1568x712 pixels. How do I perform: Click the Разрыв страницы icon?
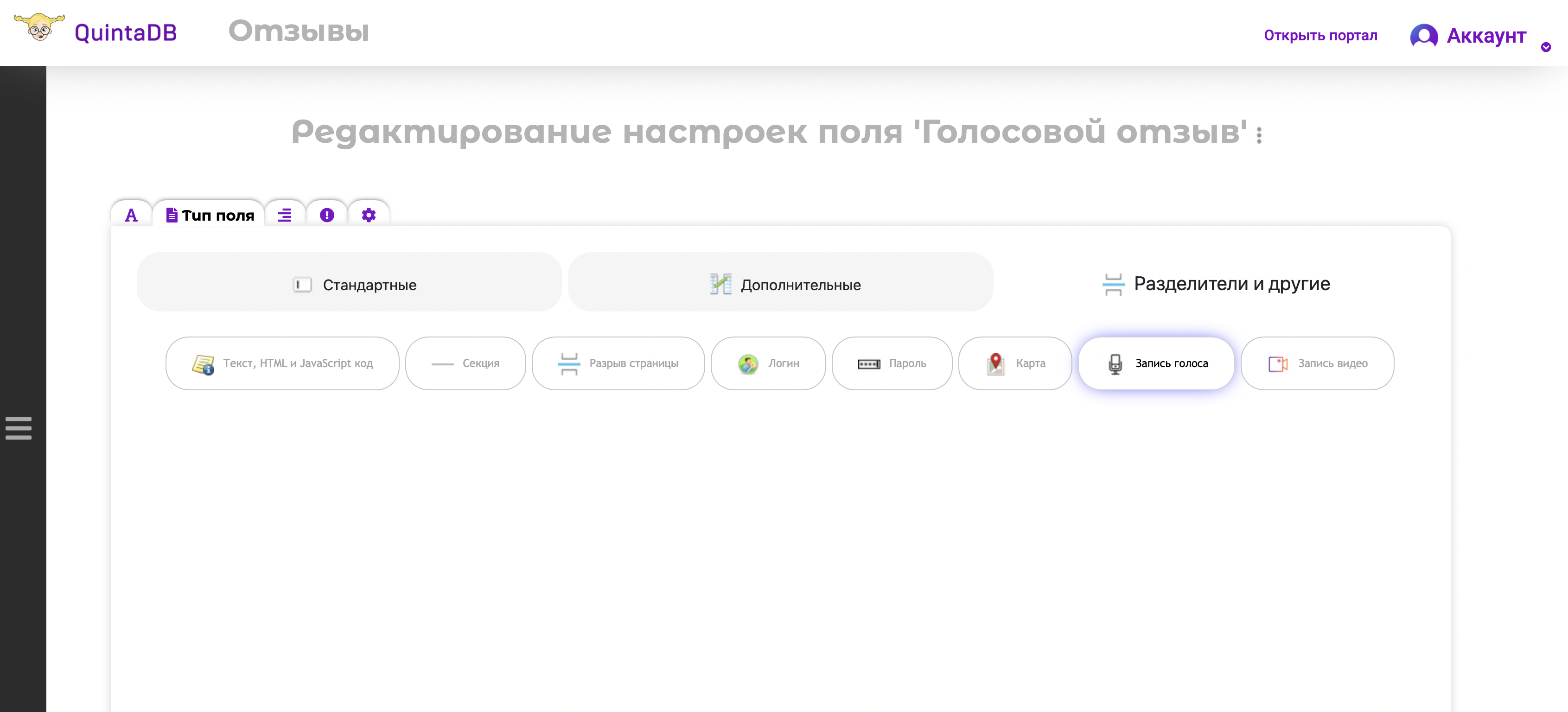pos(569,364)
